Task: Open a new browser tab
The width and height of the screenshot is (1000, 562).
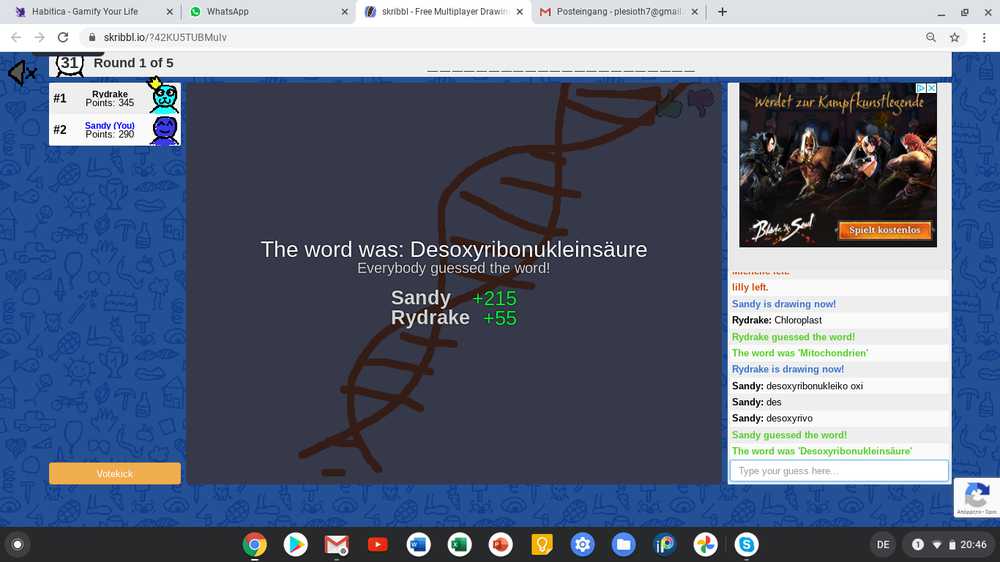Action: (x=722, y=12)
